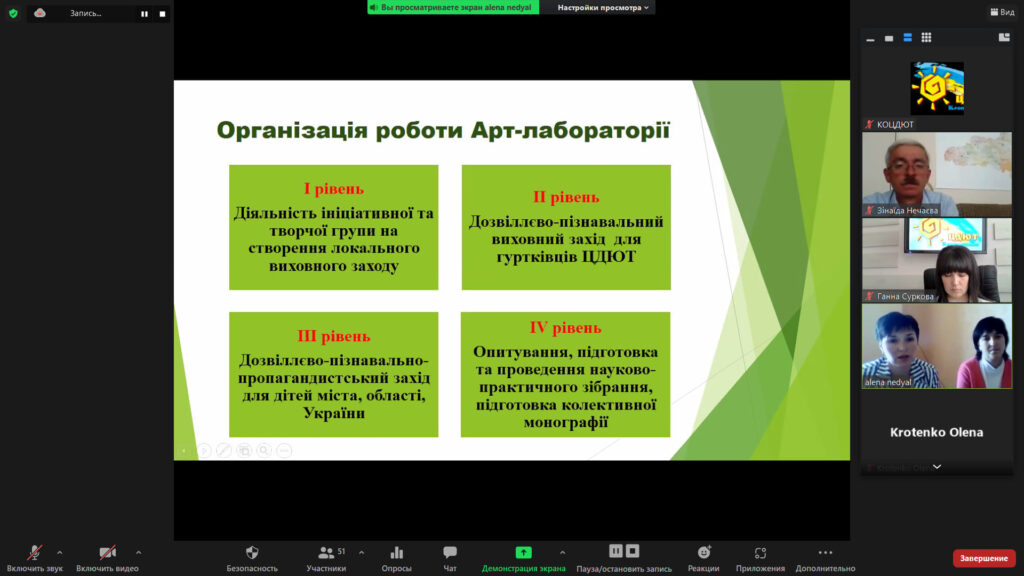Open the Участники participants panel

(326, 552)
